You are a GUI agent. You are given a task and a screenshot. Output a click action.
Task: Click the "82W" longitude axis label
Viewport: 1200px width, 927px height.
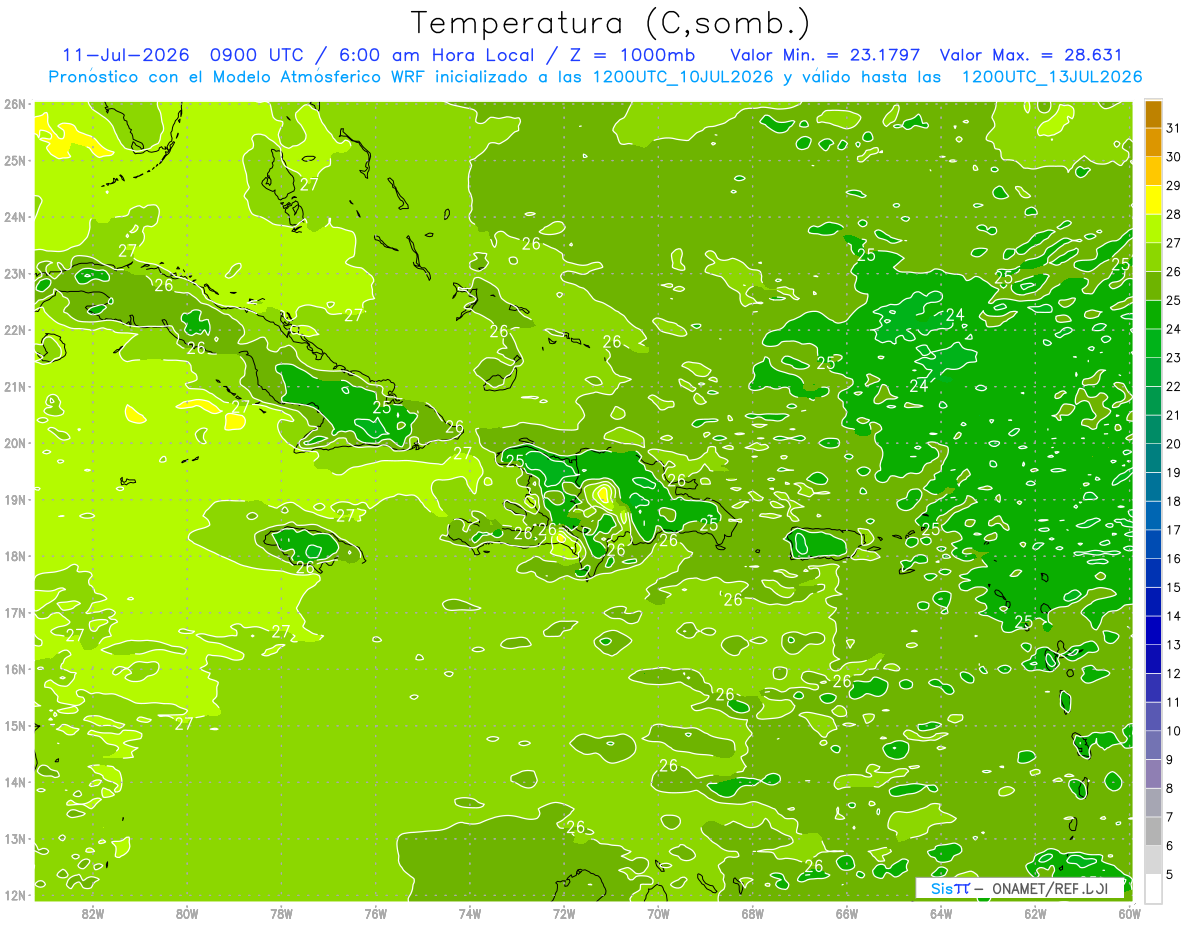(93, 913)
